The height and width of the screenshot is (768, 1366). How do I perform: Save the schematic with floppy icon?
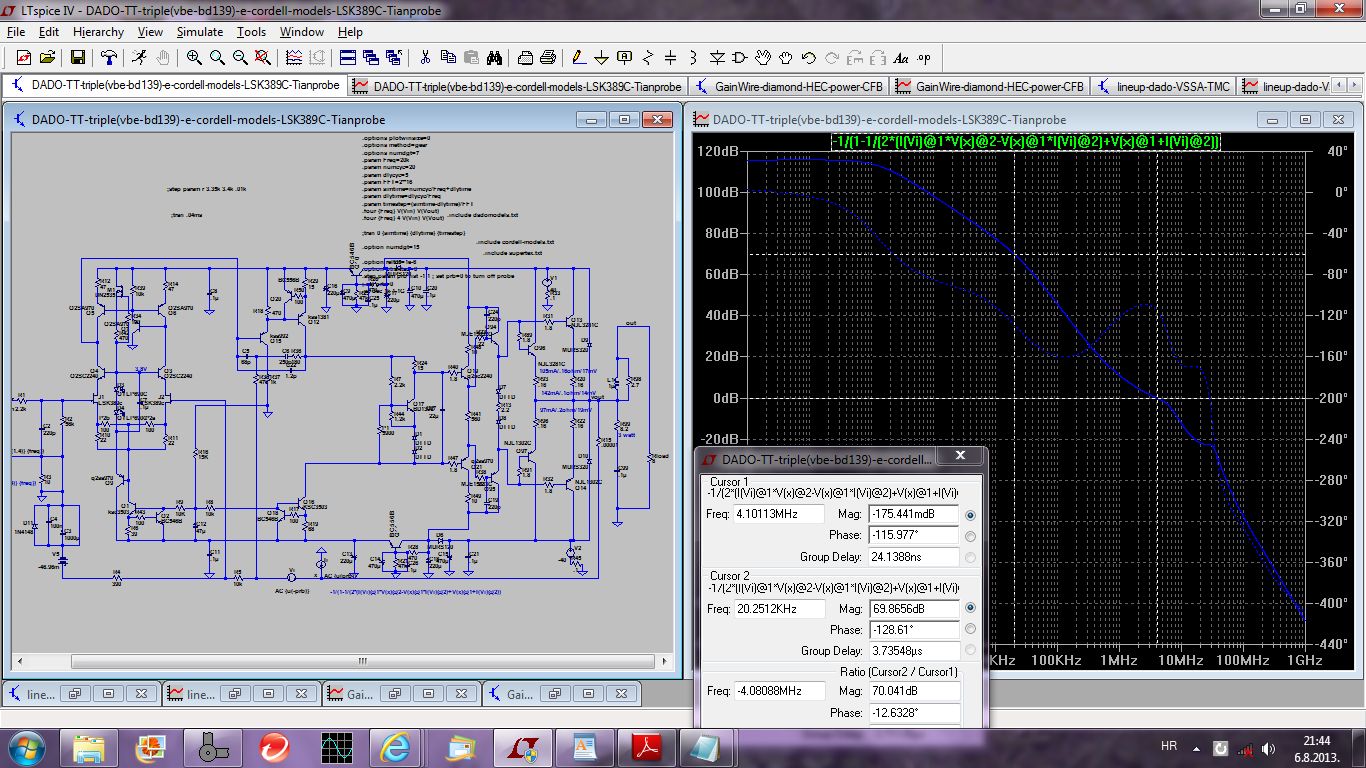click(77, 57)
